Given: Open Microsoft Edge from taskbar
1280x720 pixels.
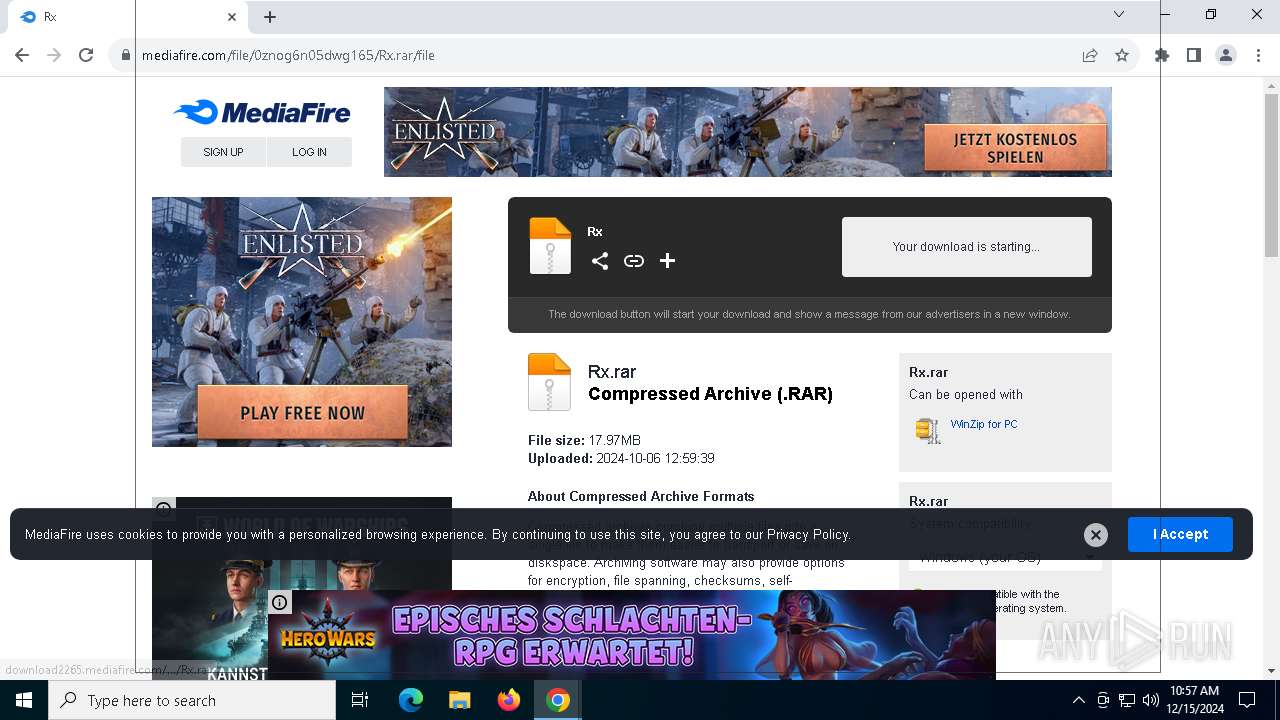Looking at the screenshot, I should click(410, 700).
